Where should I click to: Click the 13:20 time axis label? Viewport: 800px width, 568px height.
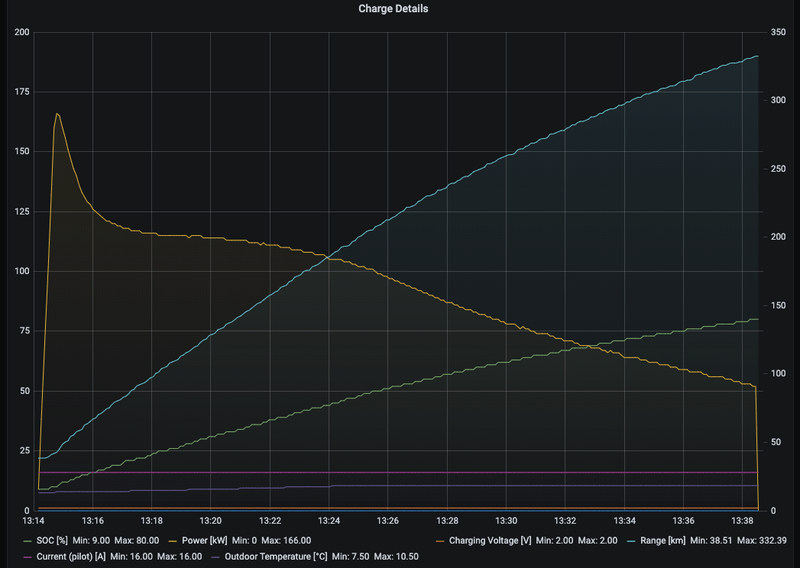pos(210,521)
